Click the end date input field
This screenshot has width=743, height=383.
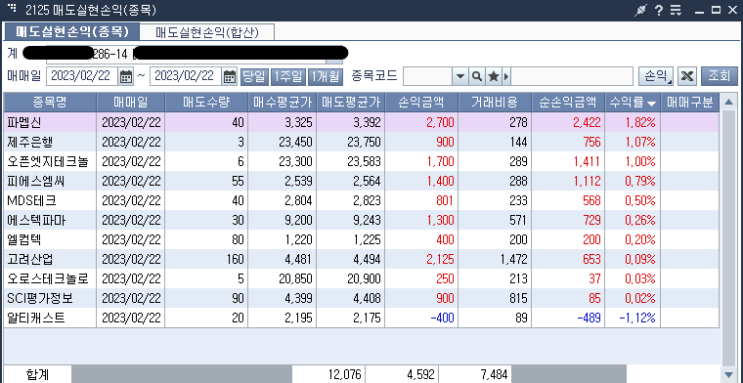point(186,76)
